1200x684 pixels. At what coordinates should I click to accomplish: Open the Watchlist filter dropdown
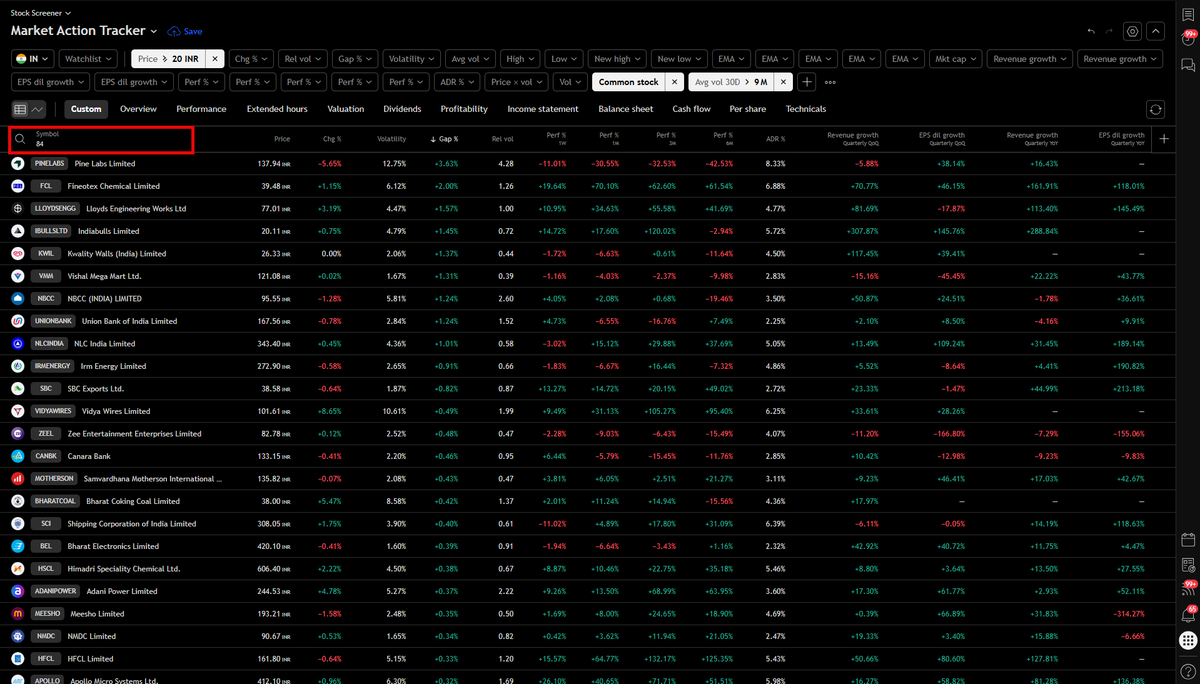click(x=89, y=59)
